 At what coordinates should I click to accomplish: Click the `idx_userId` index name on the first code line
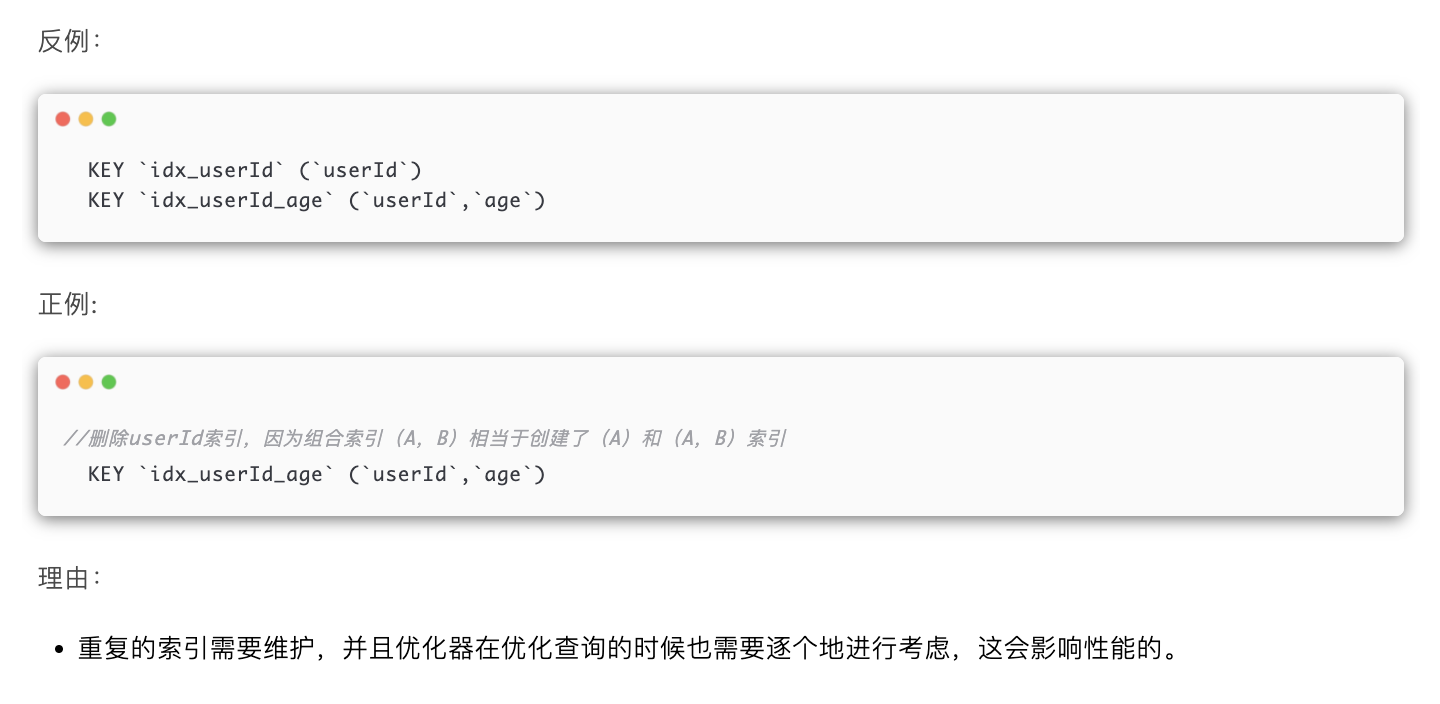pyautogui.click(x=212, y=170)
